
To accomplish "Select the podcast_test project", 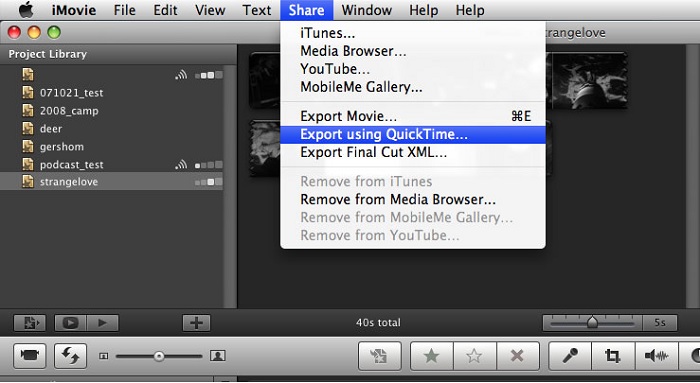I will 112,164.
